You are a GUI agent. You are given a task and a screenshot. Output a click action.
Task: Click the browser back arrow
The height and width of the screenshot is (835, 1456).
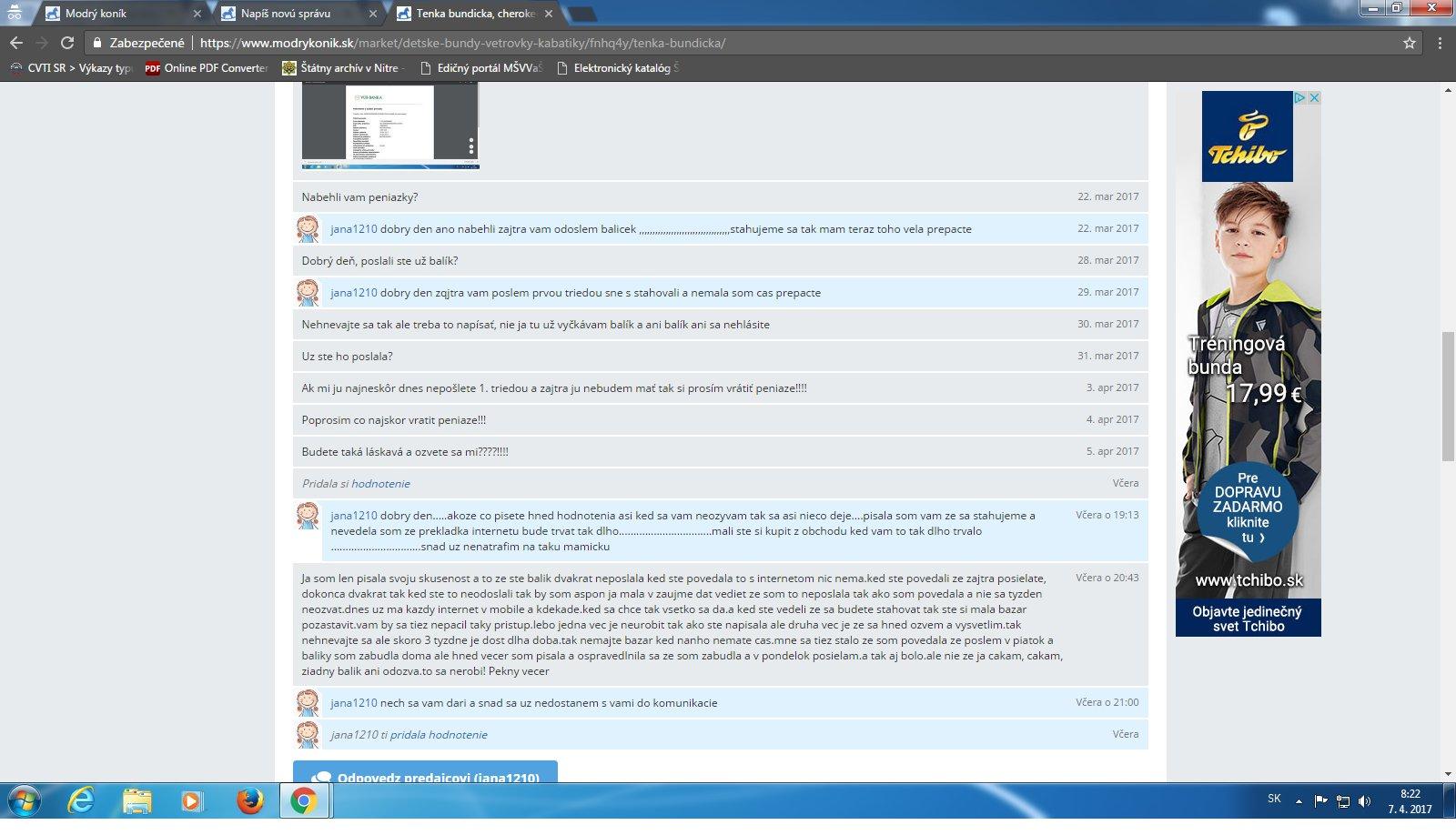(x=16, y=43)
